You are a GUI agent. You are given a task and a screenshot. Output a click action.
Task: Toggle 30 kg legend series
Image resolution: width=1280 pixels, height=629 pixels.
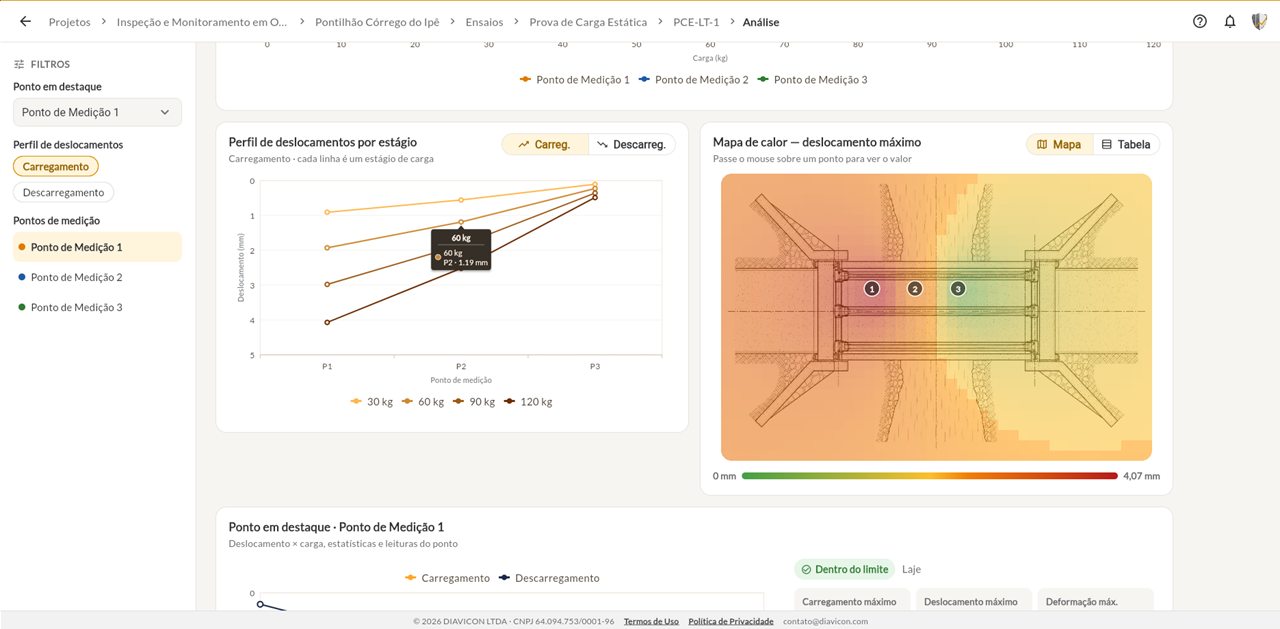click(371, 402)
